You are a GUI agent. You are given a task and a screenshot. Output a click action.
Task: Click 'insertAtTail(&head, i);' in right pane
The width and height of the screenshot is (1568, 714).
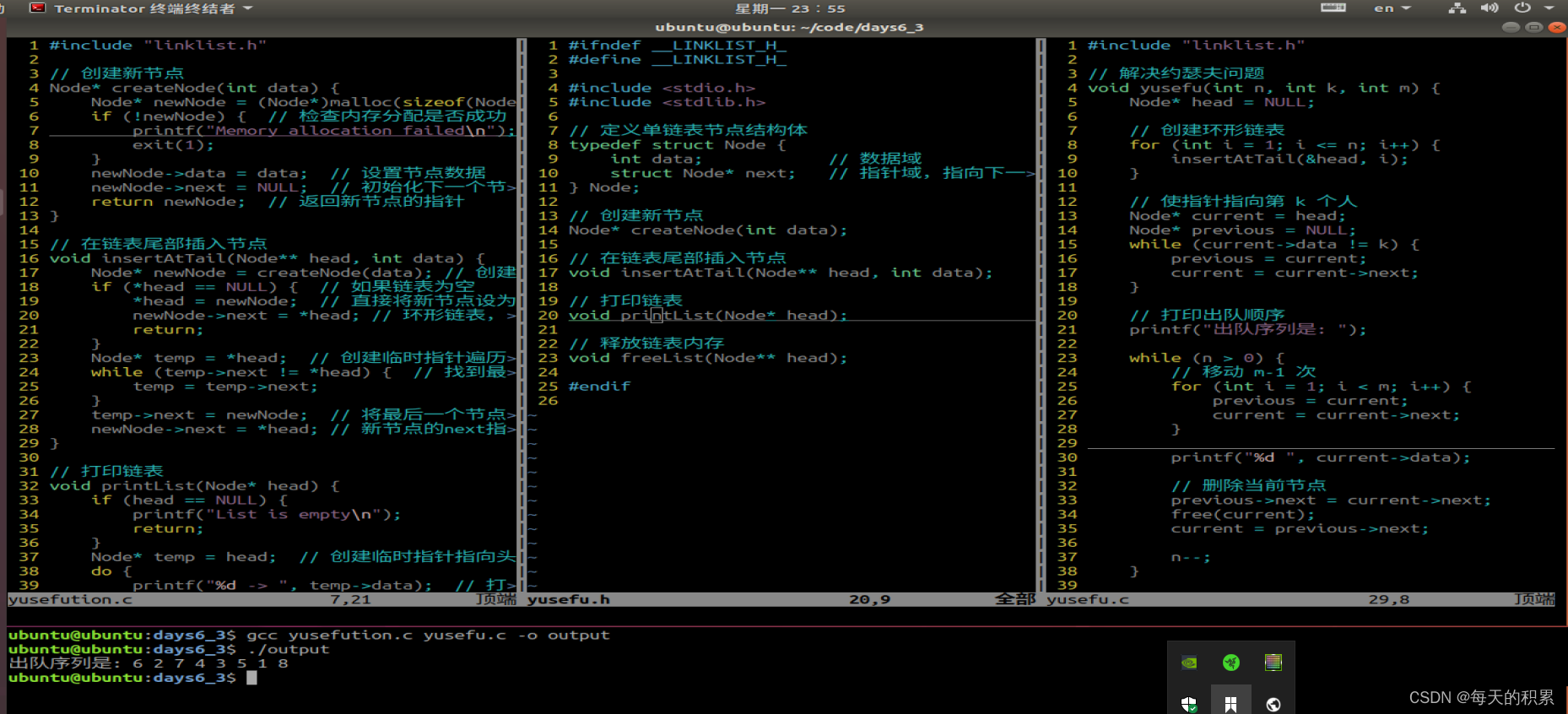tap(1290, 159)
